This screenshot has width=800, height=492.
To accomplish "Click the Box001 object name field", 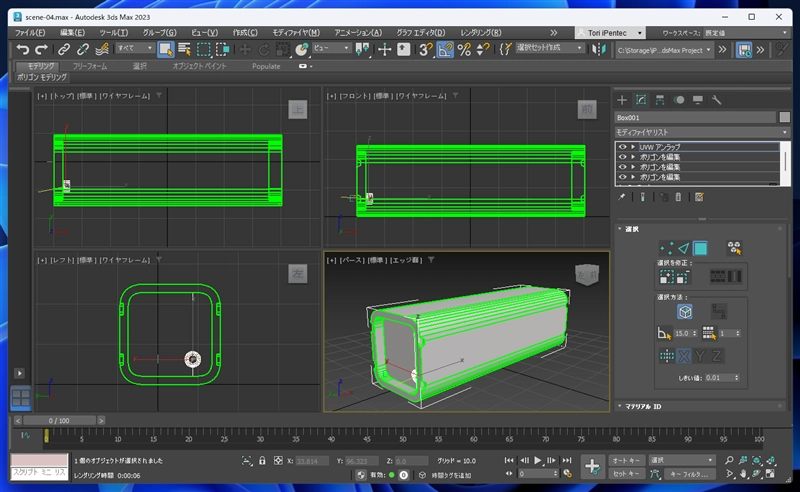I will click(695, 117).
